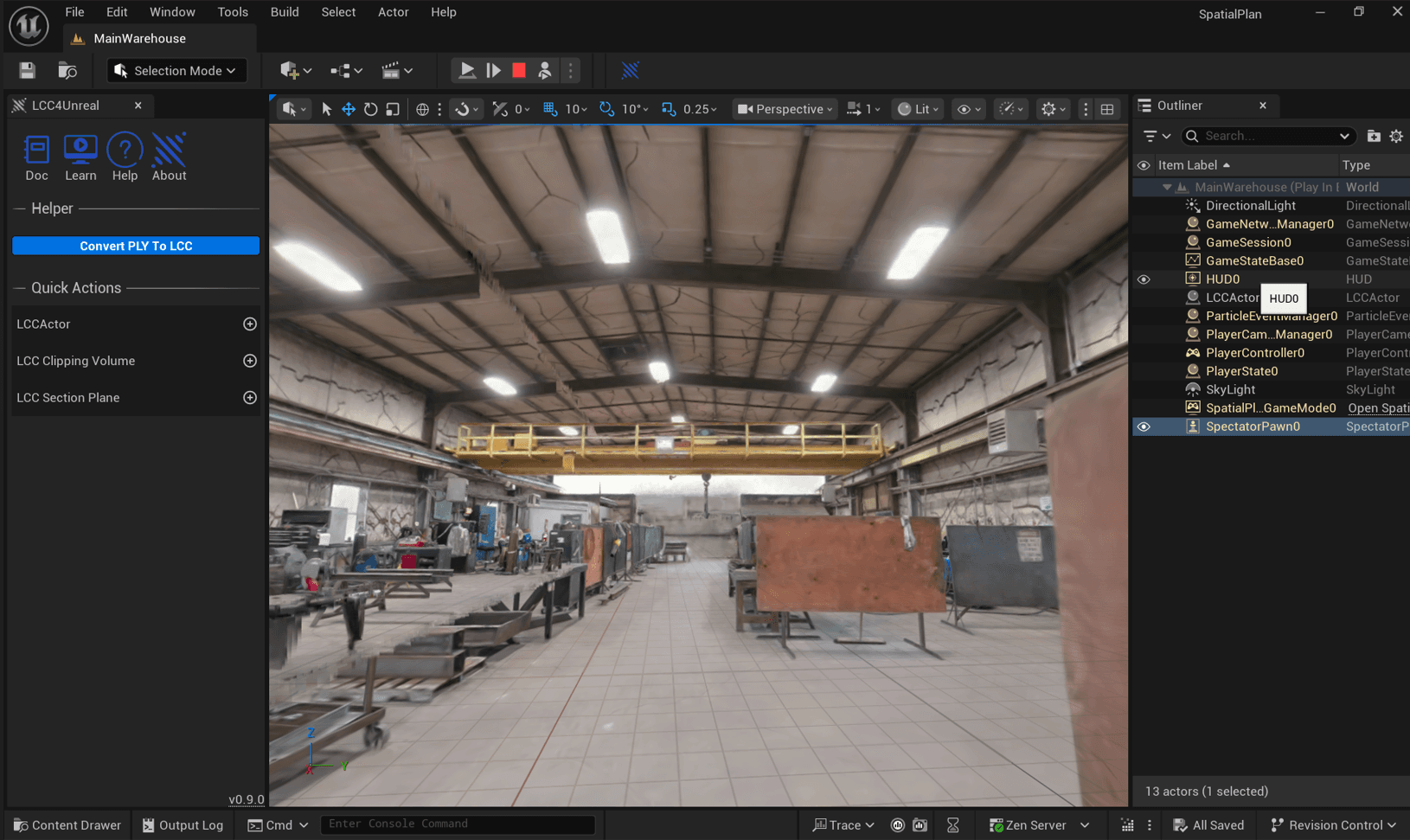Select the Move translate tool
Viewport: 1410px width, 840px height.
point(349,109)
